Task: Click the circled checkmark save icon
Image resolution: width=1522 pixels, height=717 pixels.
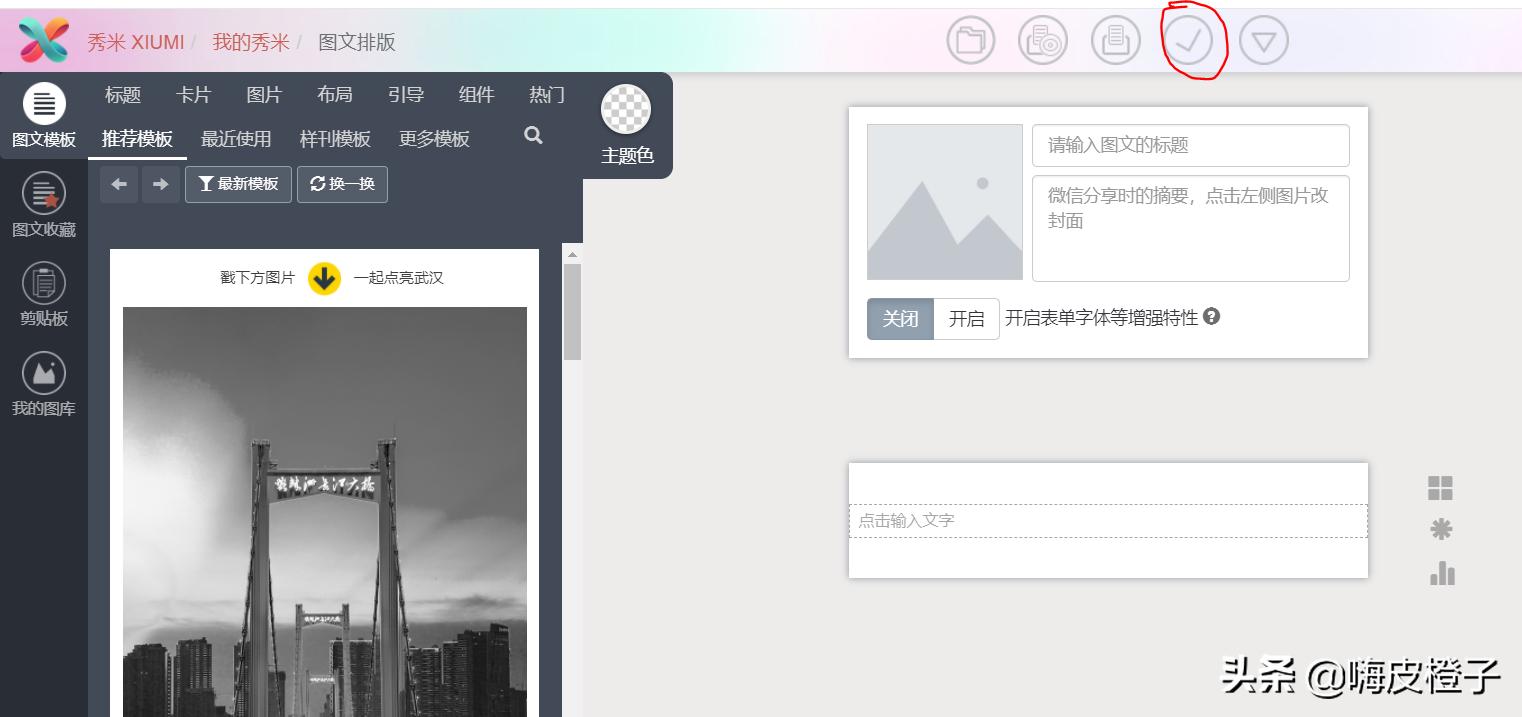Action: tap(1189, 40)
